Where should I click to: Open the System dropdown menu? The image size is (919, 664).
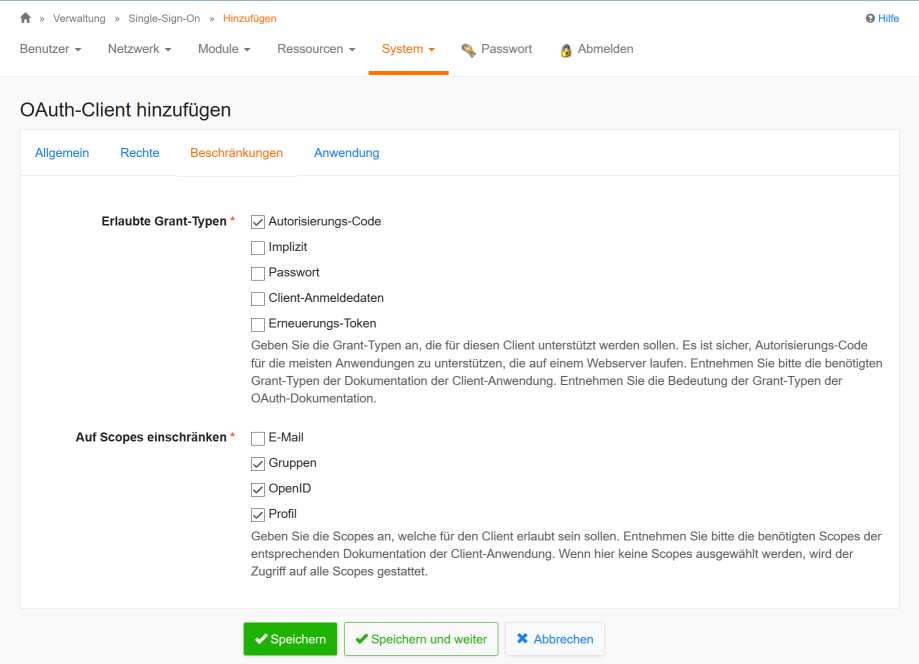click(408, 49)
